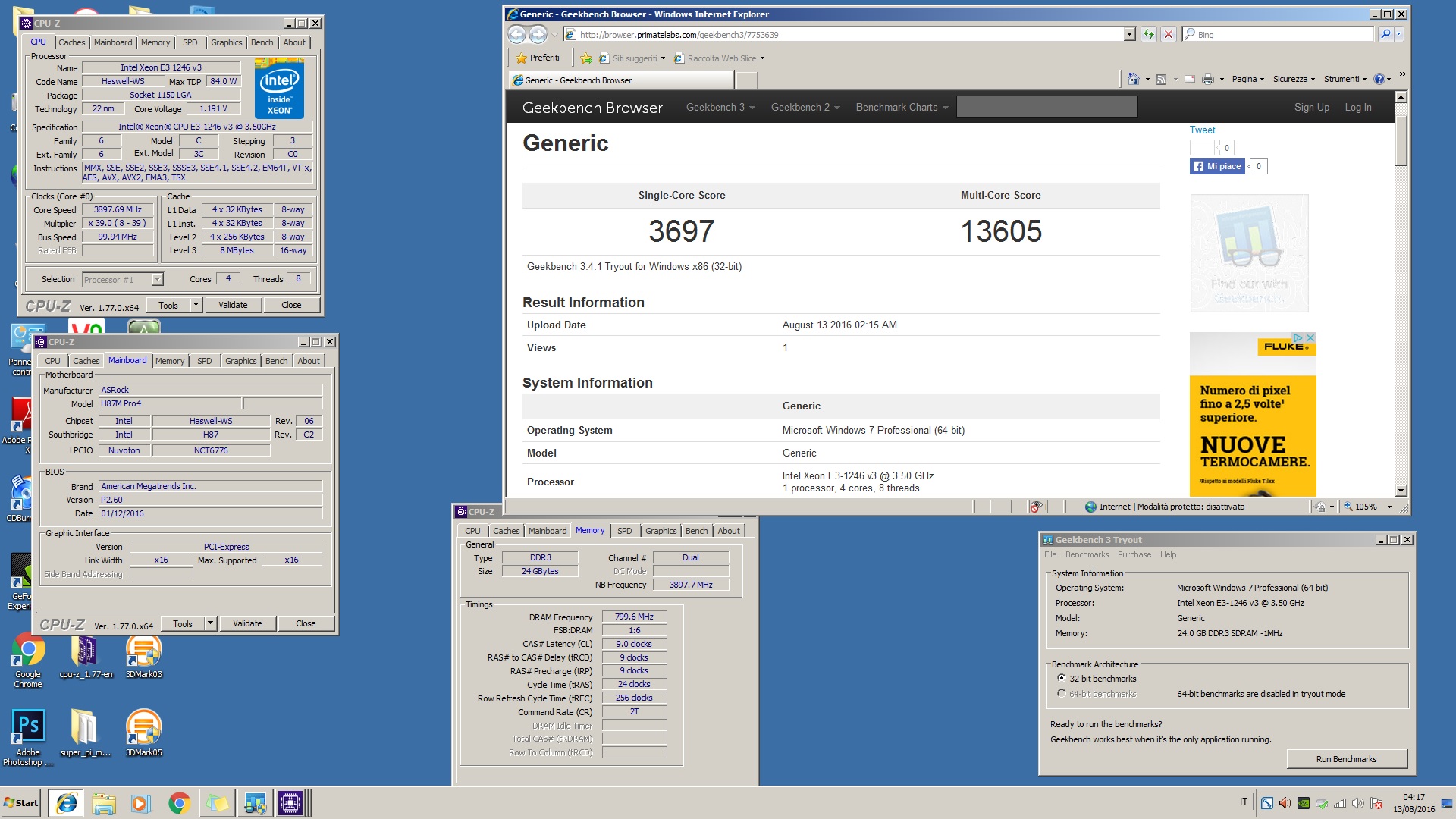This screenshot has width=1456, height=819.
Task: Select the 3DMark03 desktop icon
Action: click(143, 657)
